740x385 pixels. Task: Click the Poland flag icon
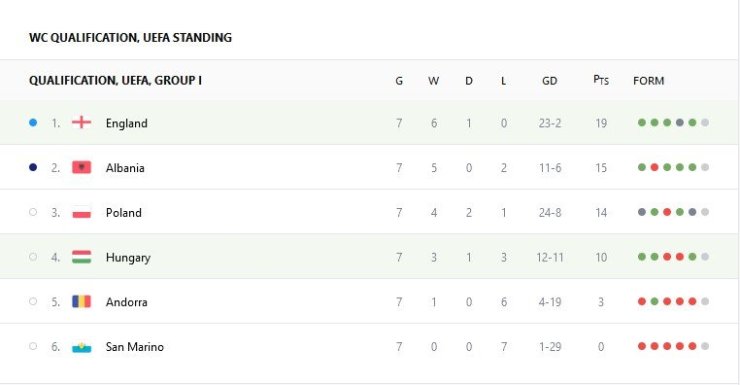[81, 212]
